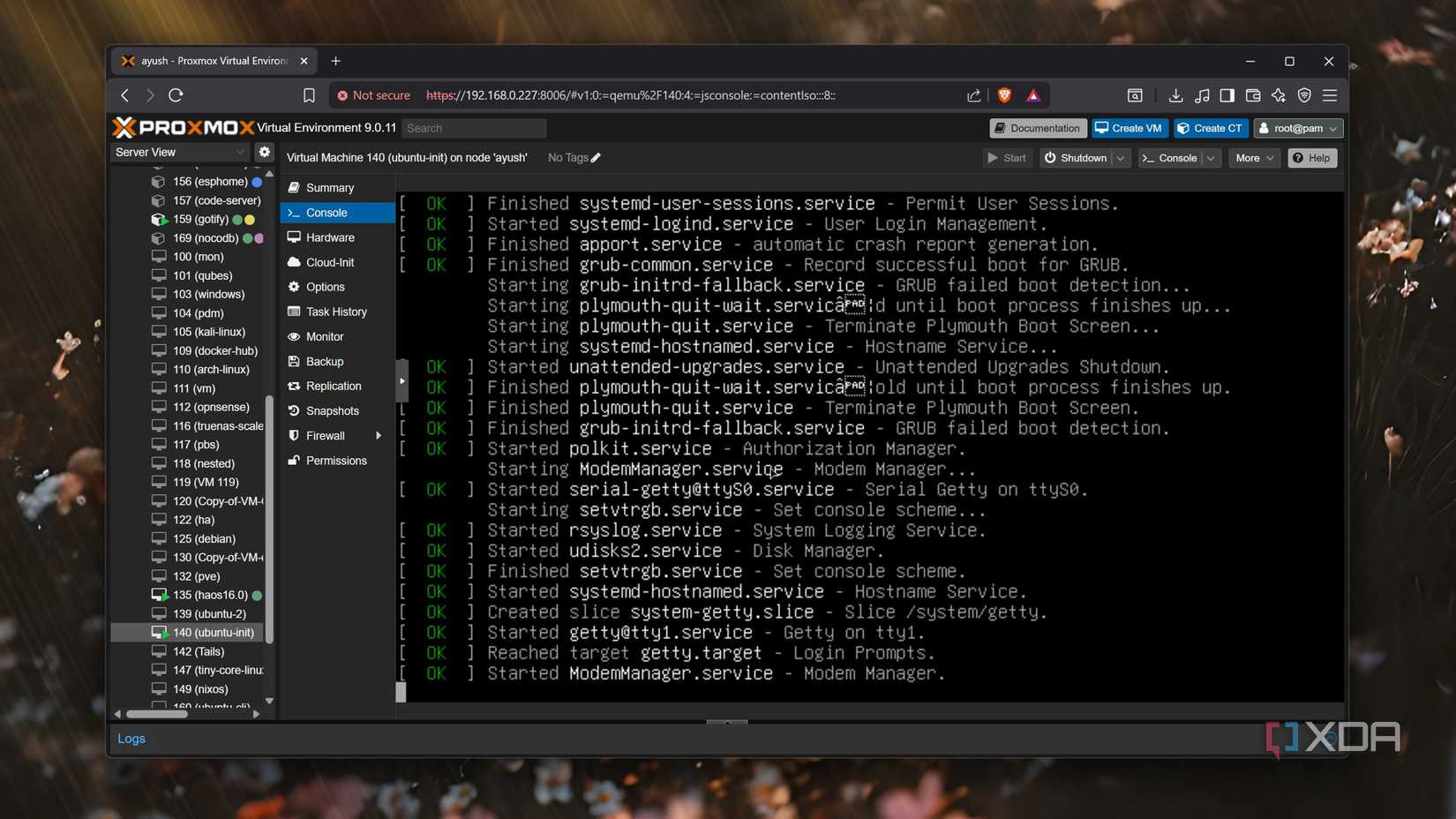Click the Proxmox search field
The height and width of the screenshot is (819, 1456).
[474, 128]
